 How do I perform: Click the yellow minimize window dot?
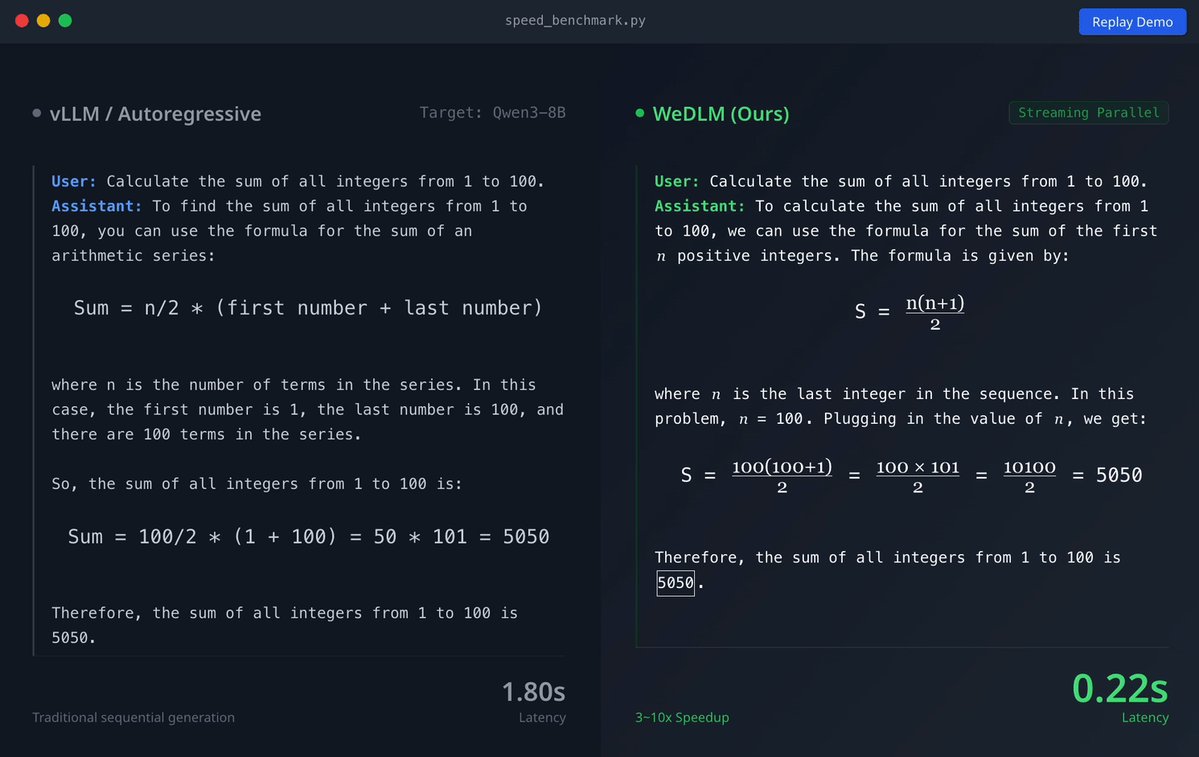[43, 21]
